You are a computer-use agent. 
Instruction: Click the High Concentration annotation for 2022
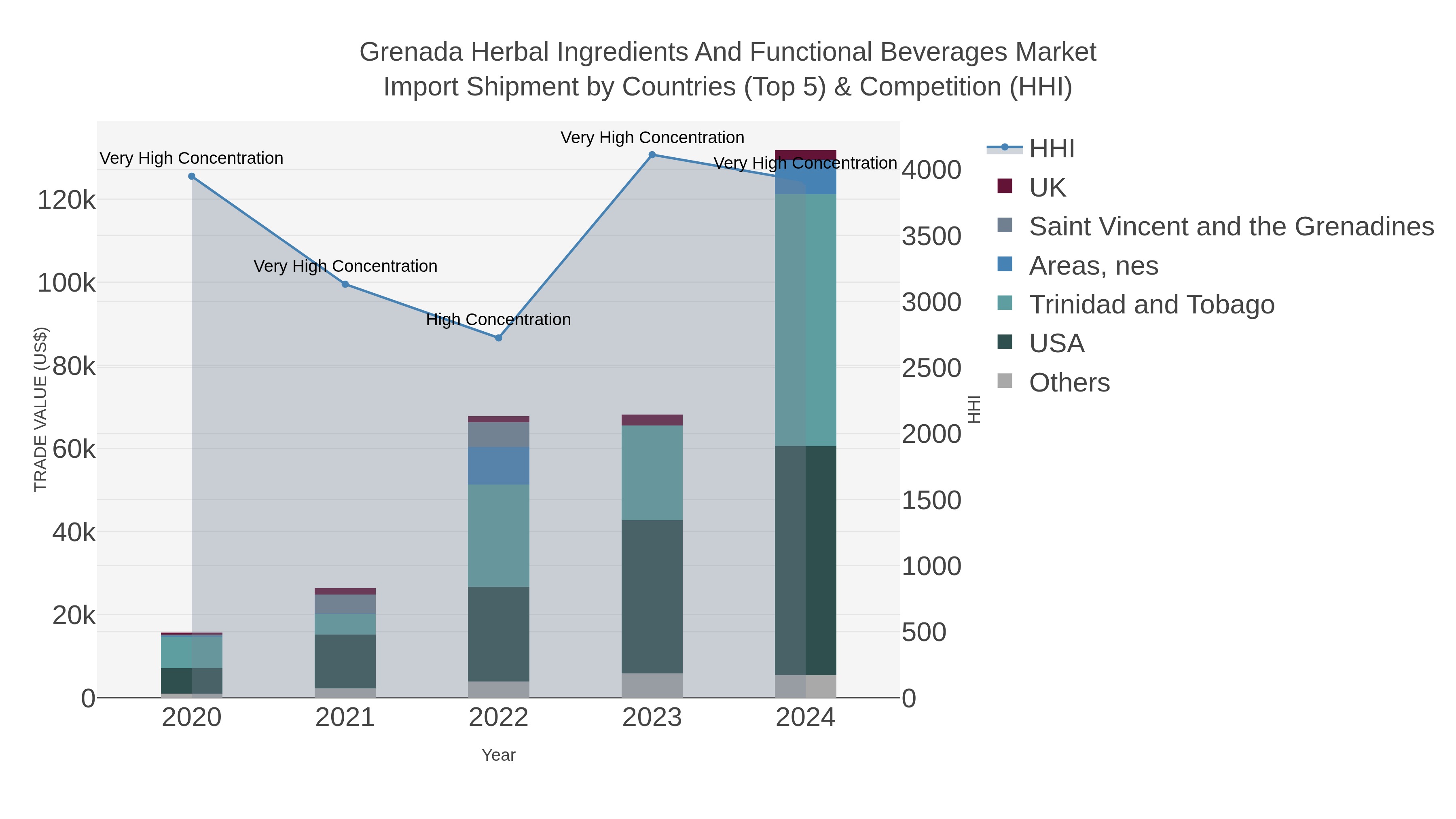pyautogui.click(x=499, y=320)
